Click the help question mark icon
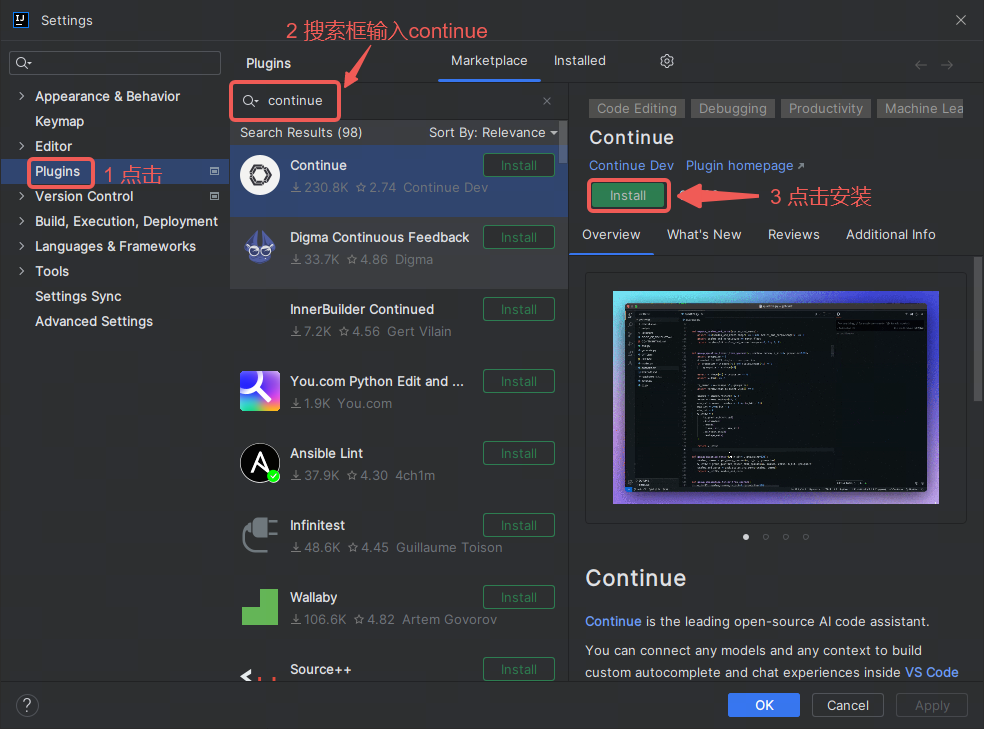 (x=27, y=705)
